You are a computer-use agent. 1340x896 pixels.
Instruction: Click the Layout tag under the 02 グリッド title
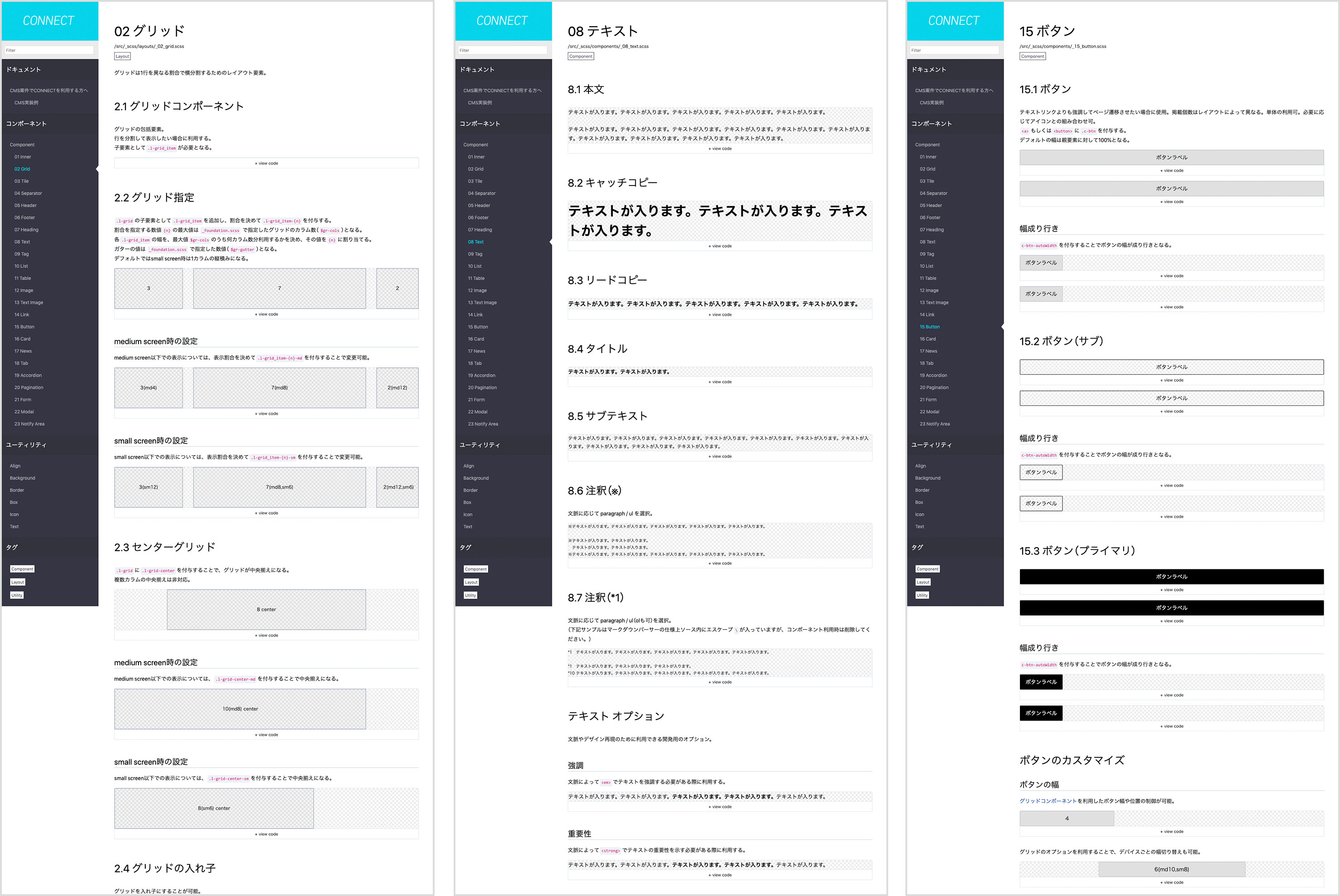pyautogui.click(x=122, y=56)
